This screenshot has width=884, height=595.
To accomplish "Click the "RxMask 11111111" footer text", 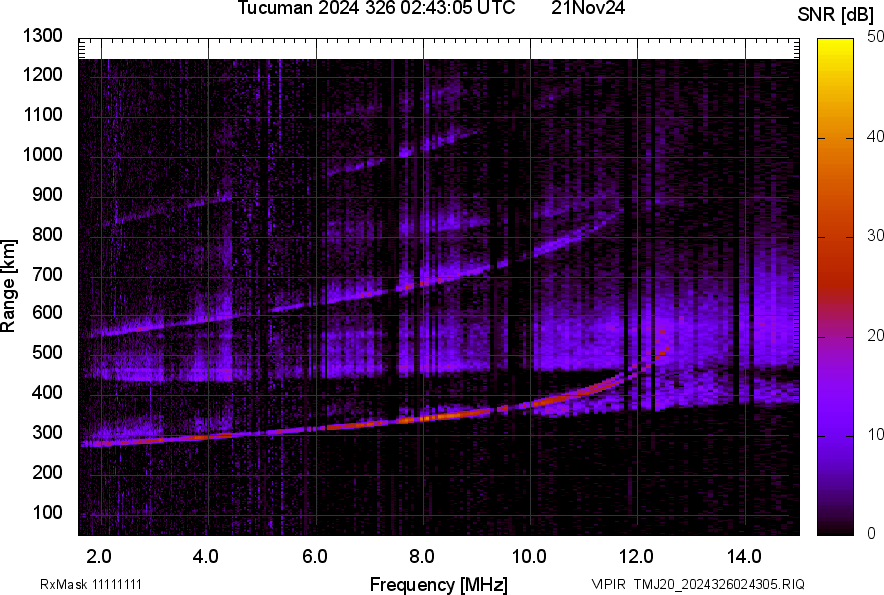I will [91, 584].
